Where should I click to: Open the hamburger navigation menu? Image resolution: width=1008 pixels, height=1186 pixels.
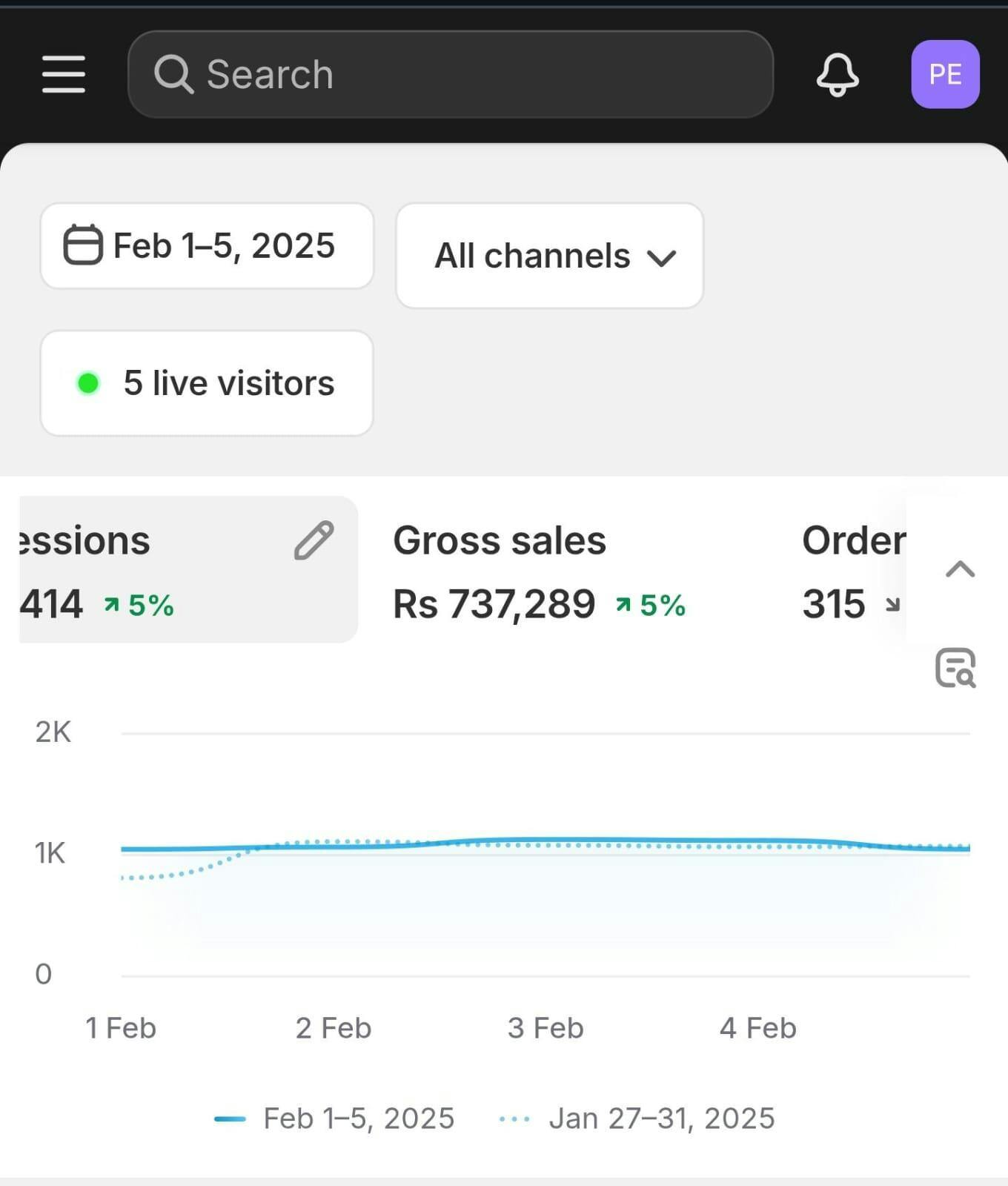click(x=64, y=74)
